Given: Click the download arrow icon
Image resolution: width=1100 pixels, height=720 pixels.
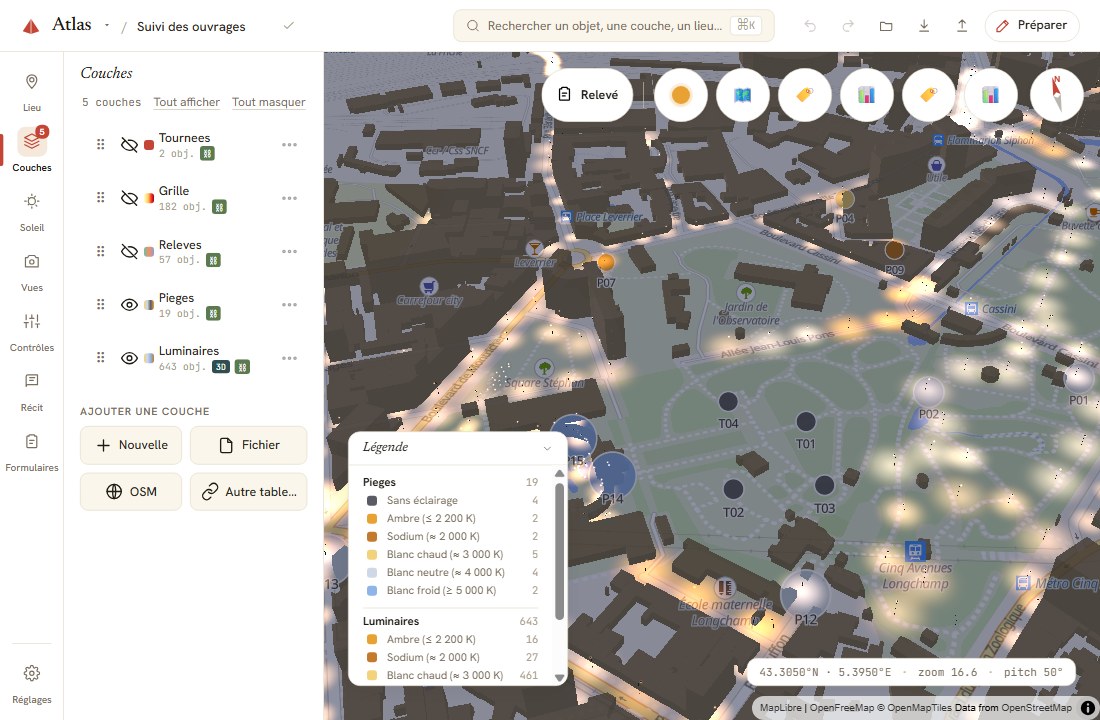Looking at the screenshot, I should click(x=924, y=26).
